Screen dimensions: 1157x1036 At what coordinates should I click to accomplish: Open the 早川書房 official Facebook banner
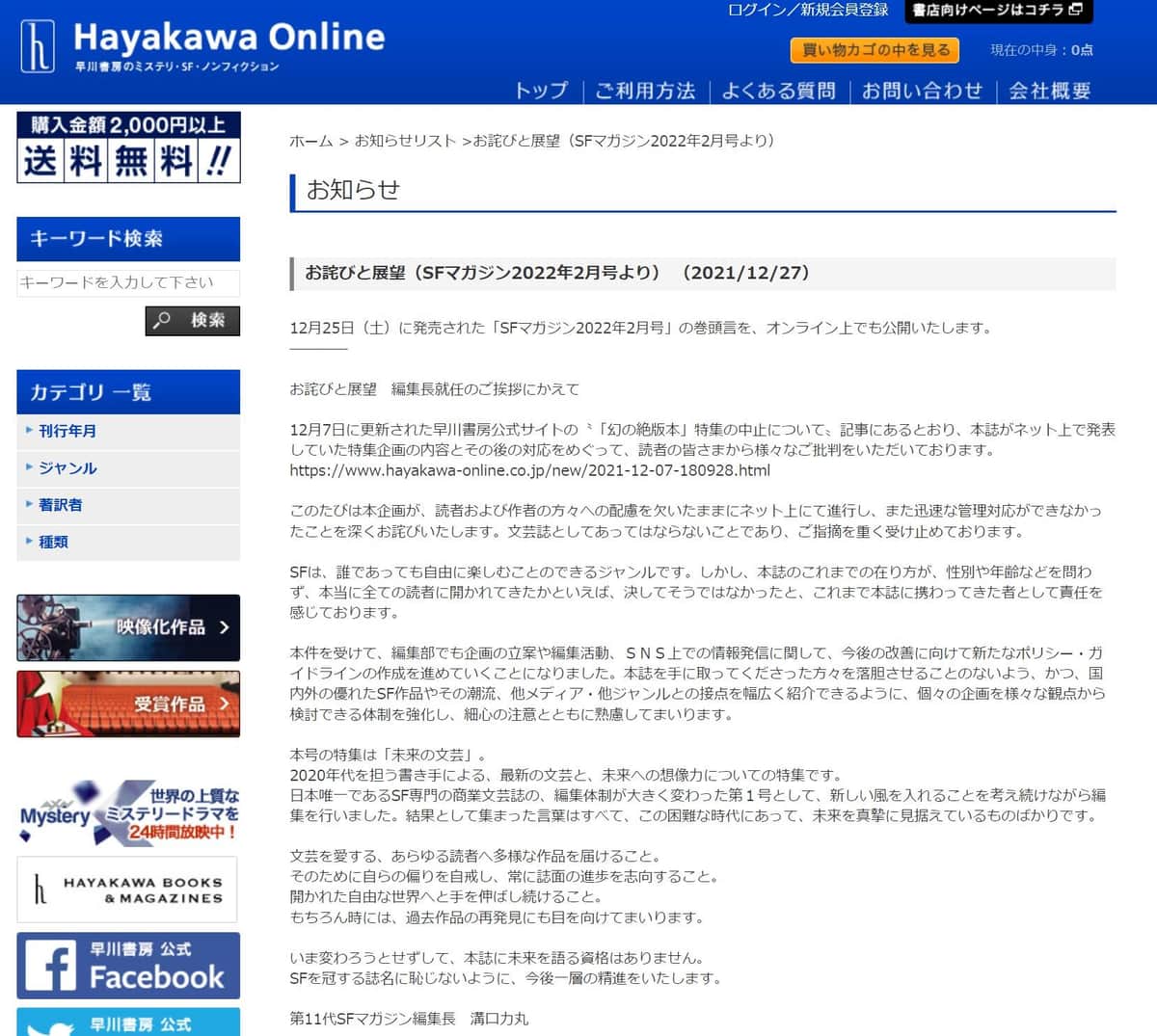(x=128, y=965)
